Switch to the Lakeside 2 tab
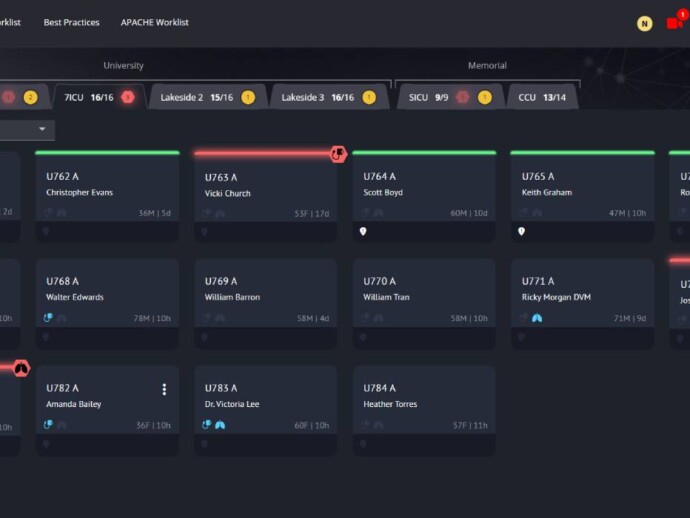690x518 pixels. point(208,97)
